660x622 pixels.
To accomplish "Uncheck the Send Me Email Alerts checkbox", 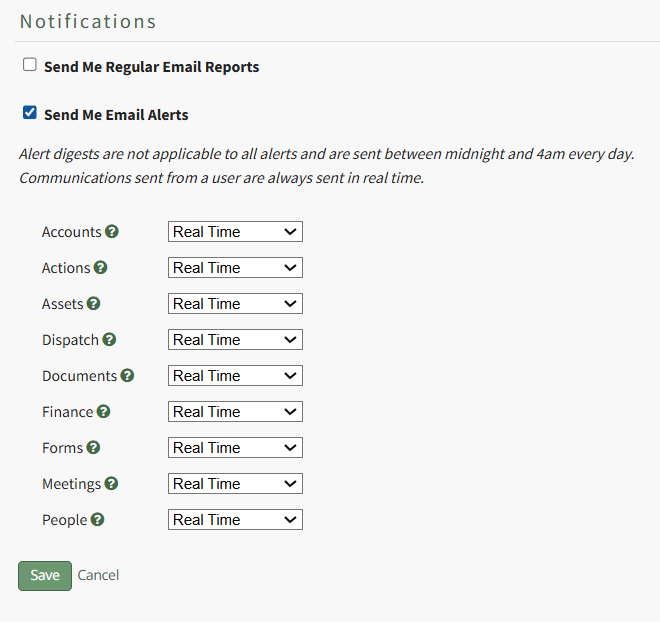I will pyautogui.click(x=30, y=113).
